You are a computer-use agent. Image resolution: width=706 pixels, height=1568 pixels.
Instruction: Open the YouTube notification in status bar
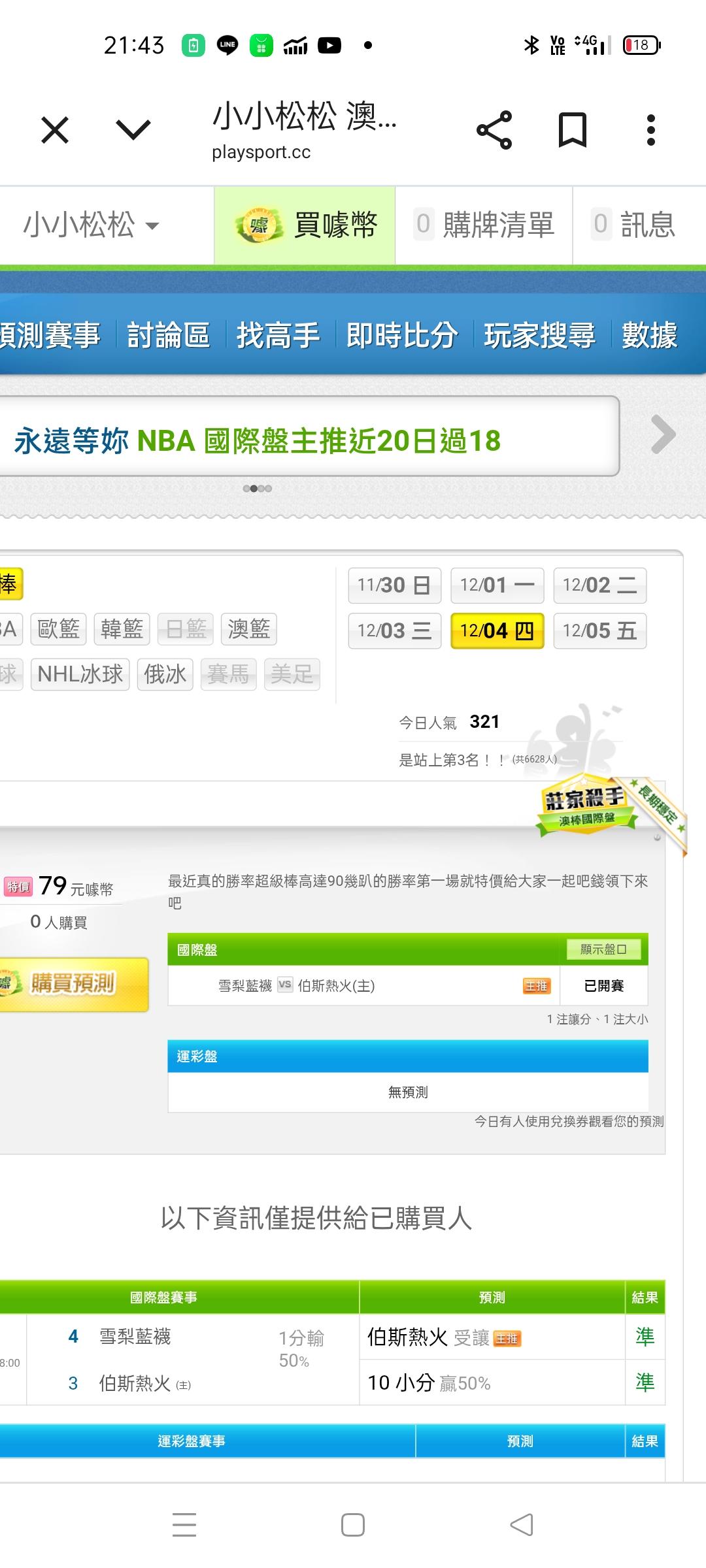tap(329, 45)
